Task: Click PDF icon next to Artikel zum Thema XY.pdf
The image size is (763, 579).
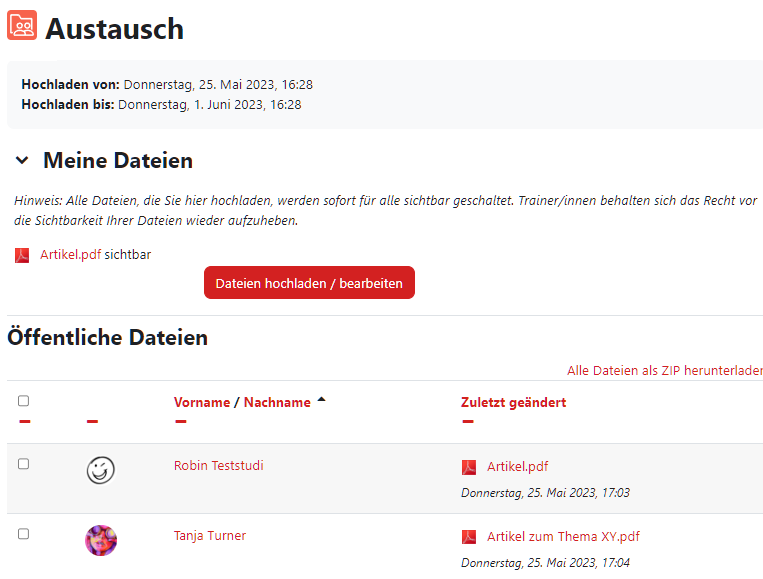Action: point(469,537)
